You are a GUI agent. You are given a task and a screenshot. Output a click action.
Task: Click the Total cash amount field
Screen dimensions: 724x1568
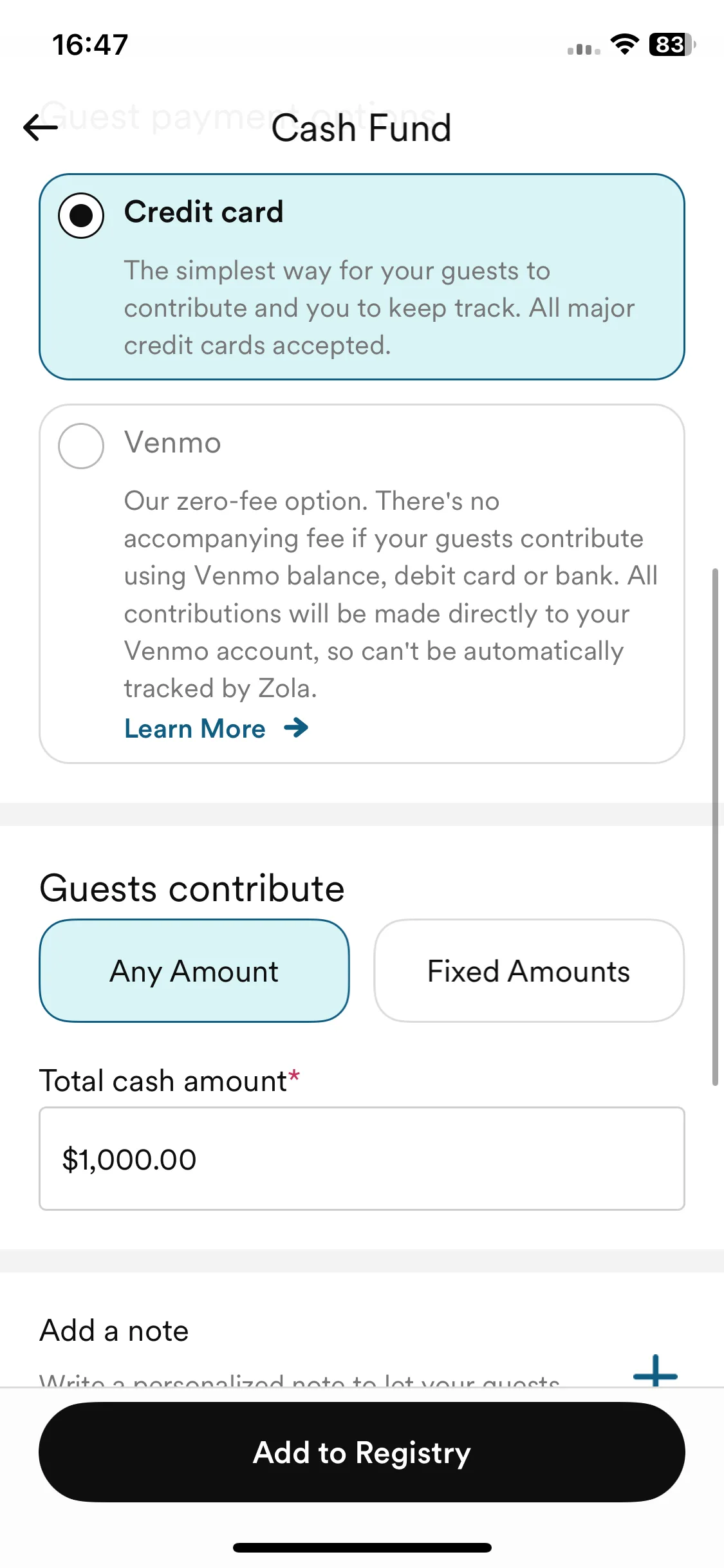[x=362, y=1159]
